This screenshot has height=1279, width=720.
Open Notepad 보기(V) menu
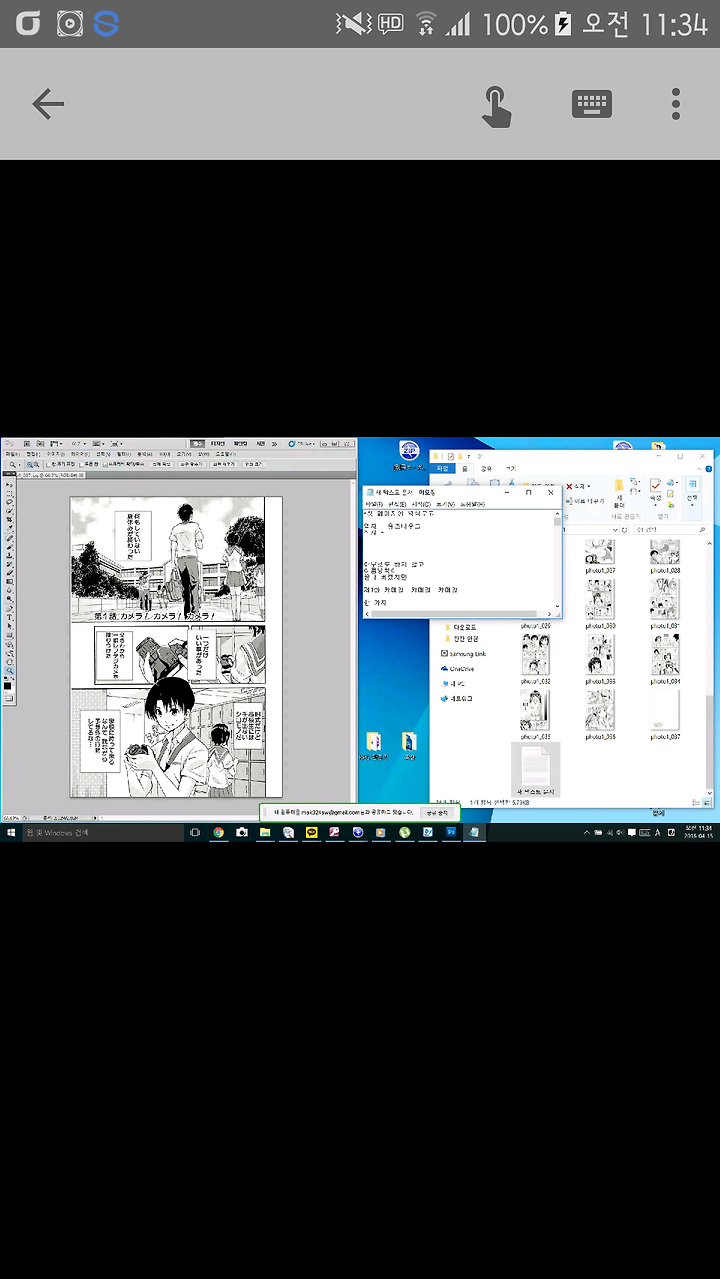(445, 503)
